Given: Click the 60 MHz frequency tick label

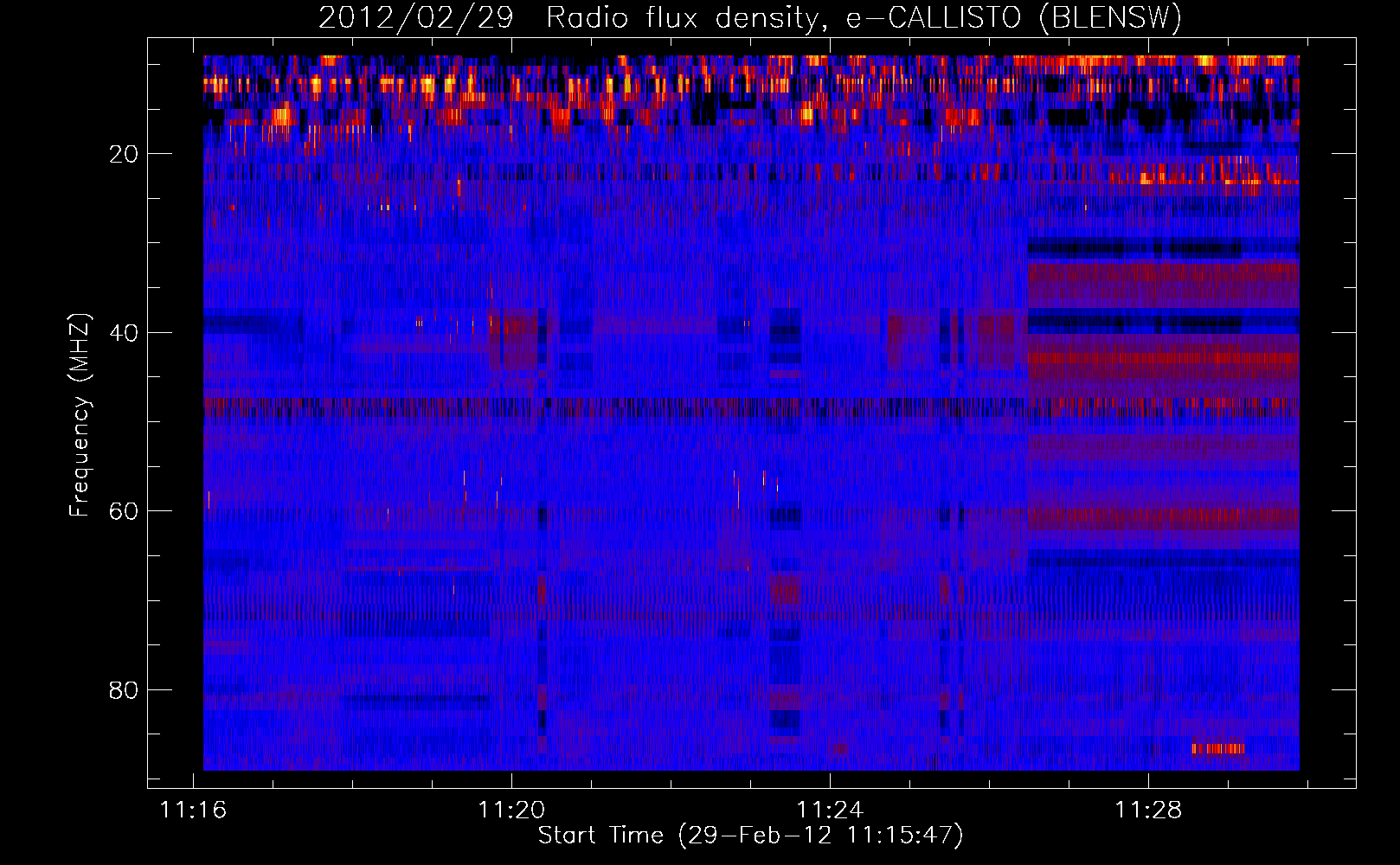Looking at the screenshot, I should click(125, 512).
